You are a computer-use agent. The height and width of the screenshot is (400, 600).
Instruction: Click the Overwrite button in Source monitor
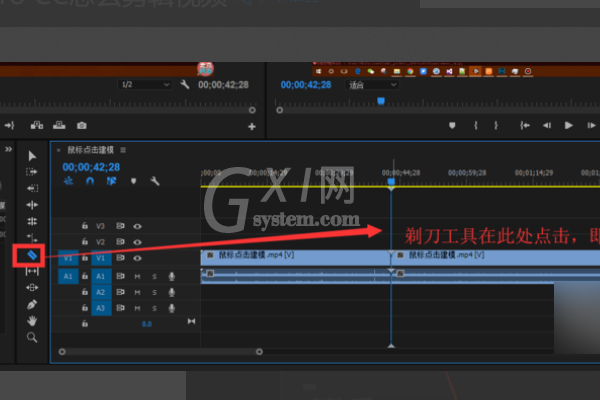pyautogui.click(x=59, y=125)
